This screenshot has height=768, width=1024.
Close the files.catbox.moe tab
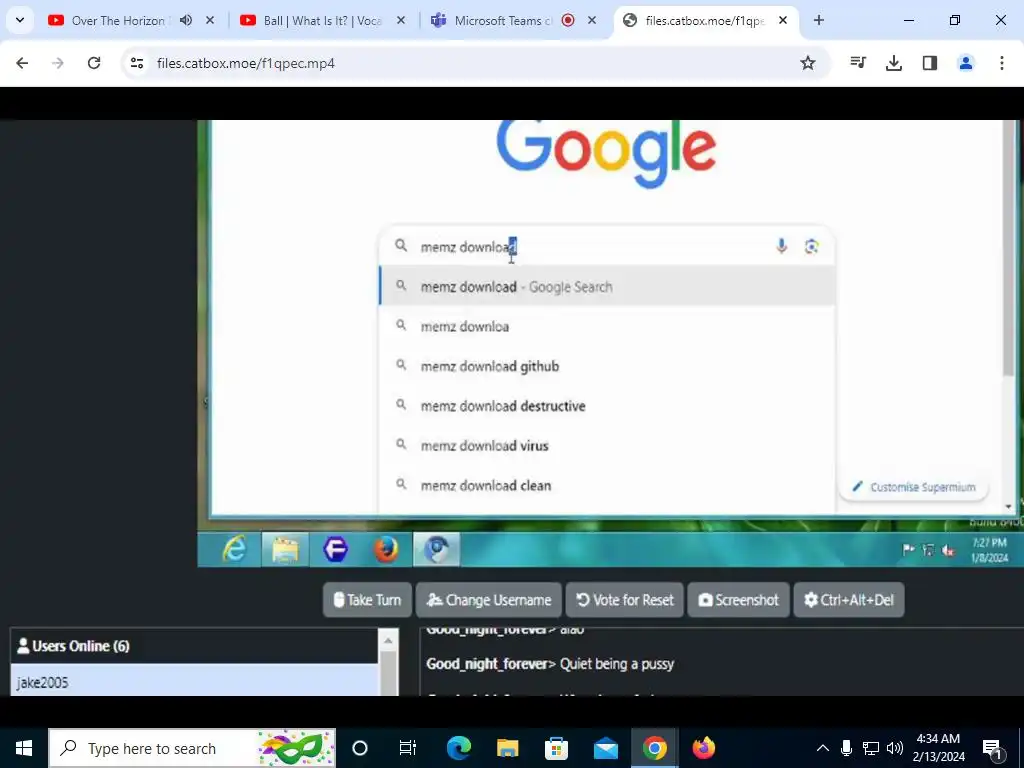(x=783, y=20)
